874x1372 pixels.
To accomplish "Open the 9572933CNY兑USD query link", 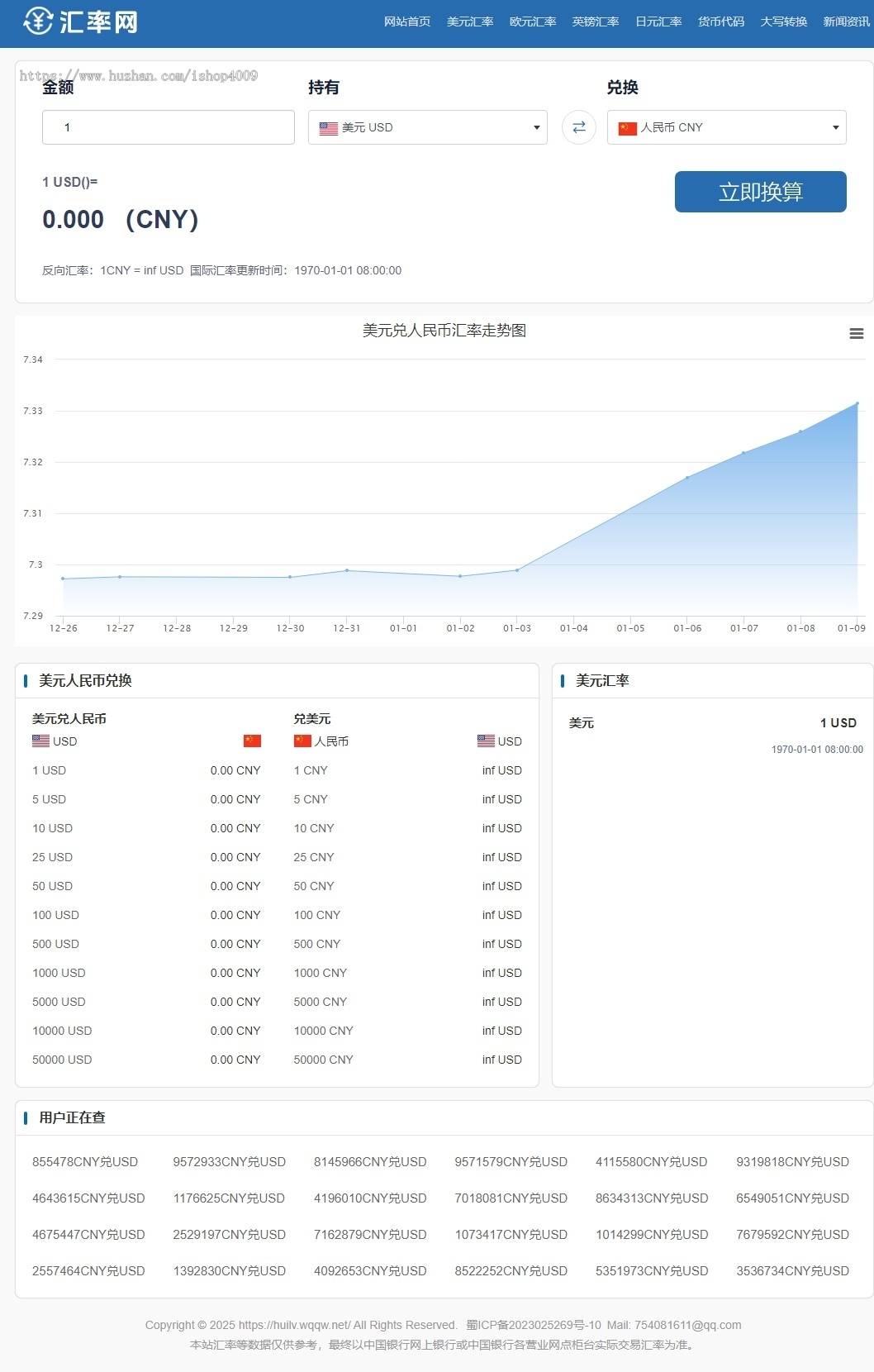I will click(x=230, y=1162).
